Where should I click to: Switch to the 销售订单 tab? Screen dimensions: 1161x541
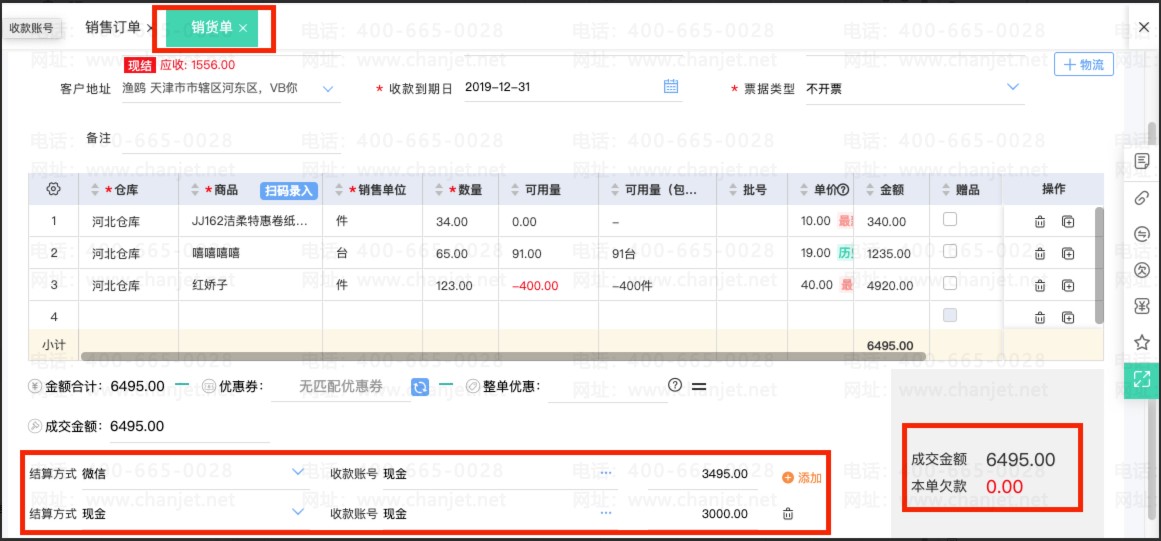tap(113, 27)
